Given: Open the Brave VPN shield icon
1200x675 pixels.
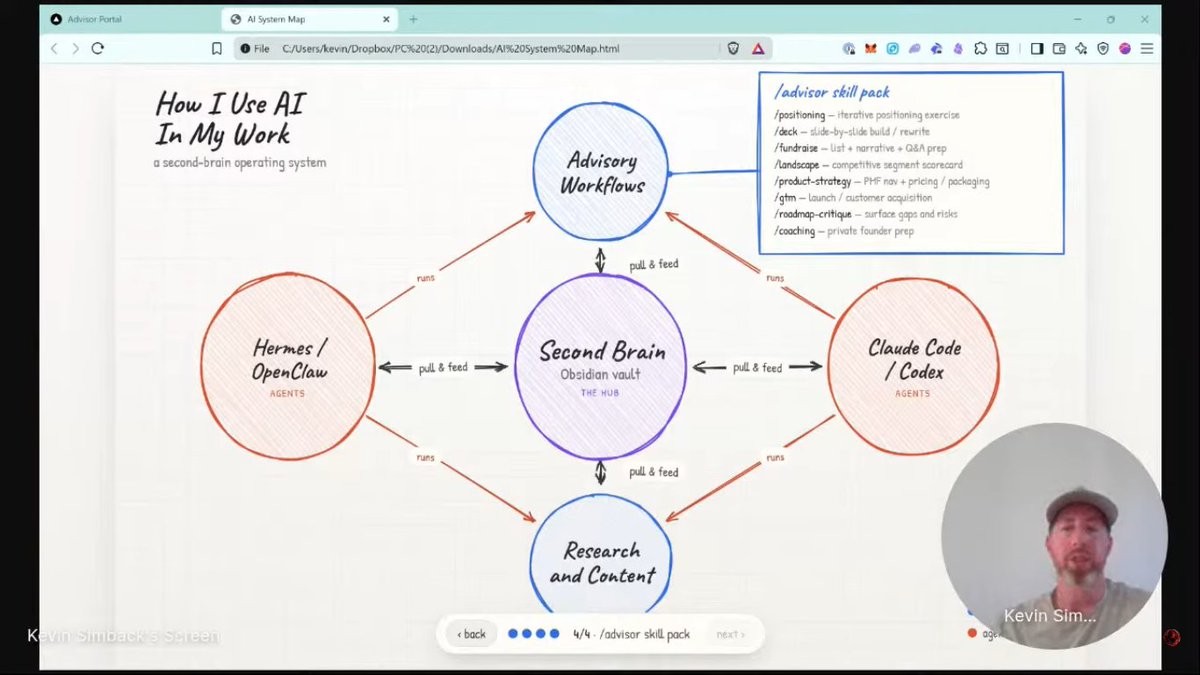Looking at the screenshot, I should point(1103,48).
